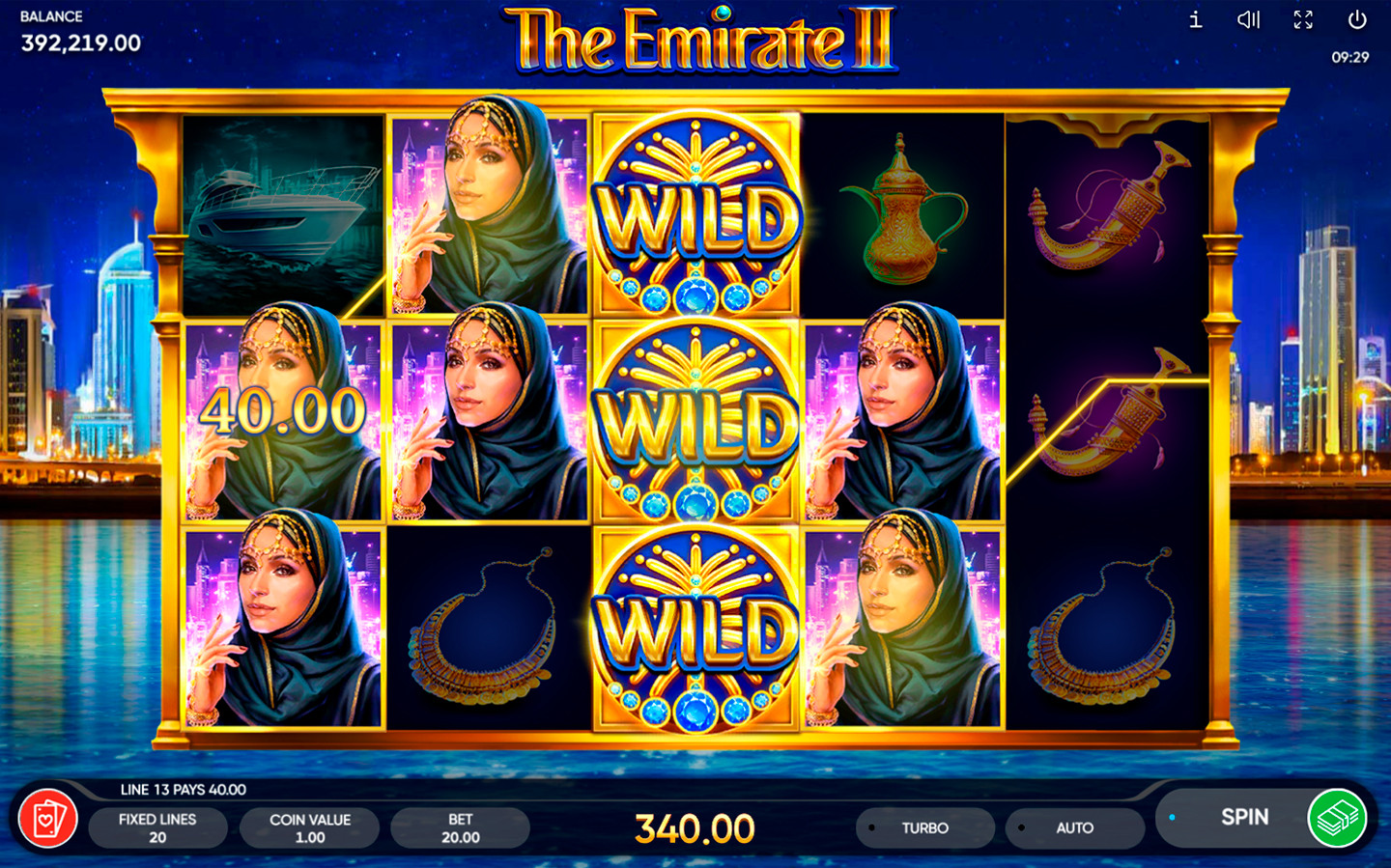The image size is (1391, 868).
Task: Toggle fullscreen mode icon
Action: click(x=1303, y=19)
